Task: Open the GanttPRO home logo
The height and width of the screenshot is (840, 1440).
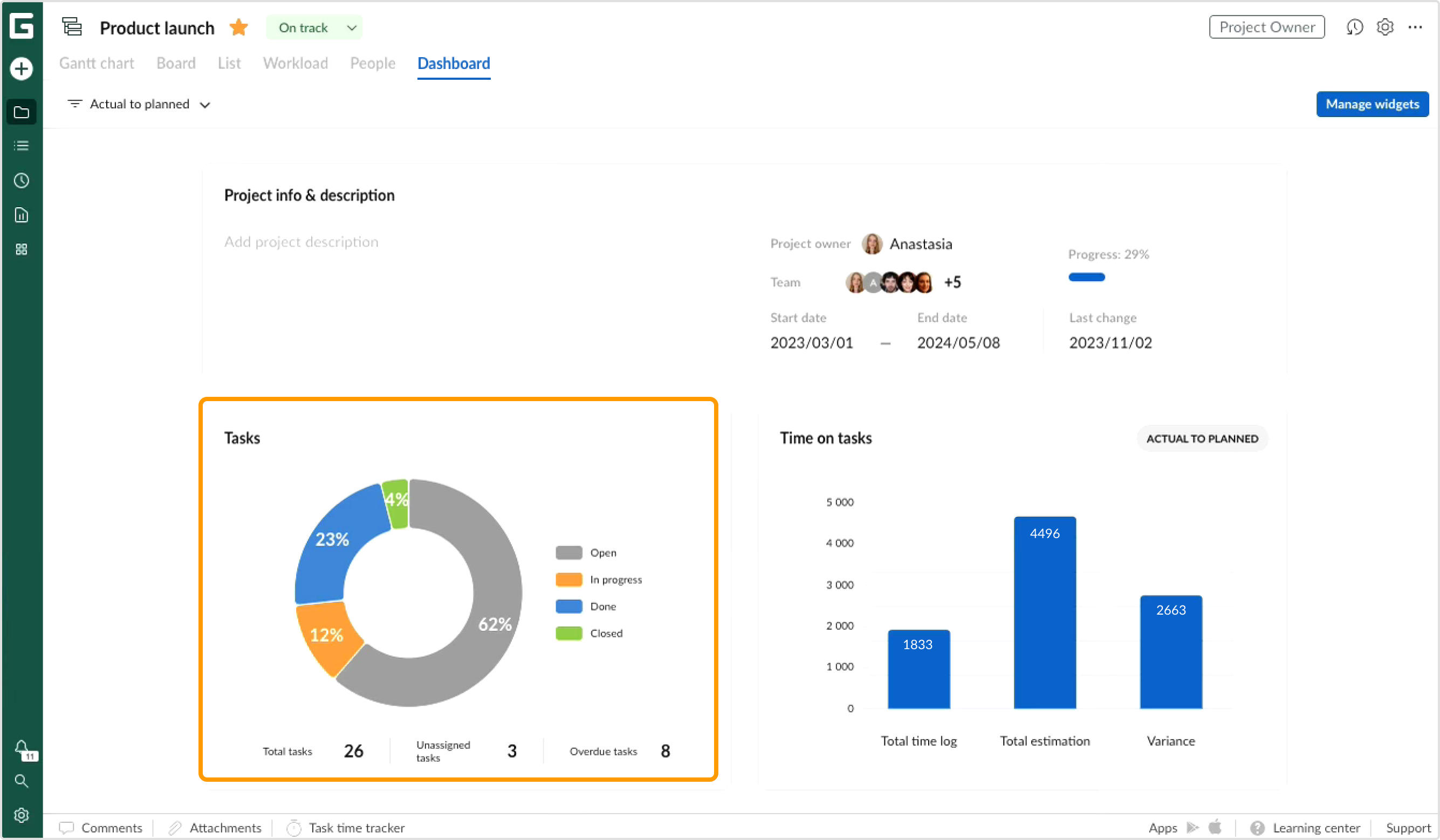Action: coord(21,26)
